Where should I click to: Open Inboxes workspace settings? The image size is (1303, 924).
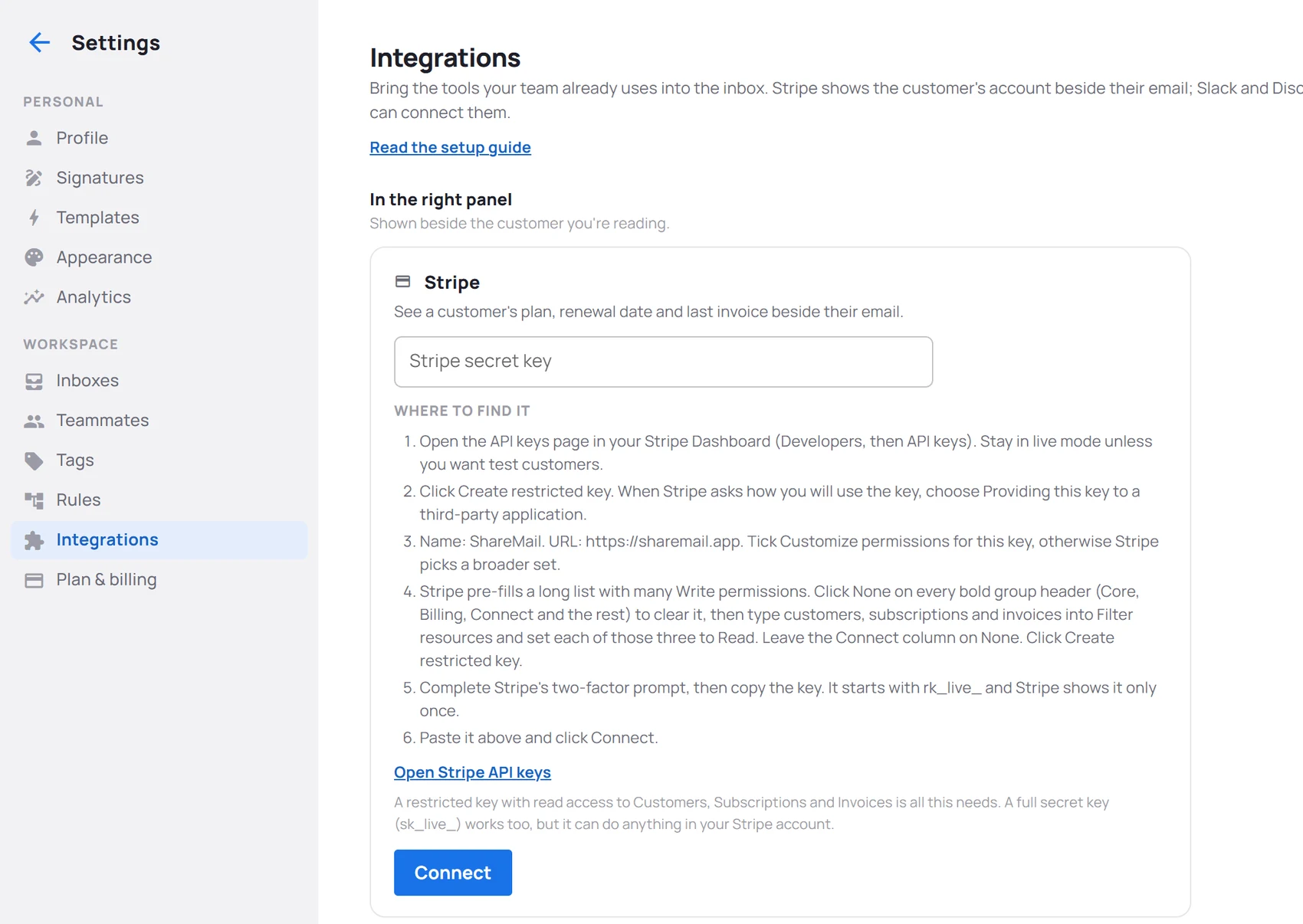point(159,381)
